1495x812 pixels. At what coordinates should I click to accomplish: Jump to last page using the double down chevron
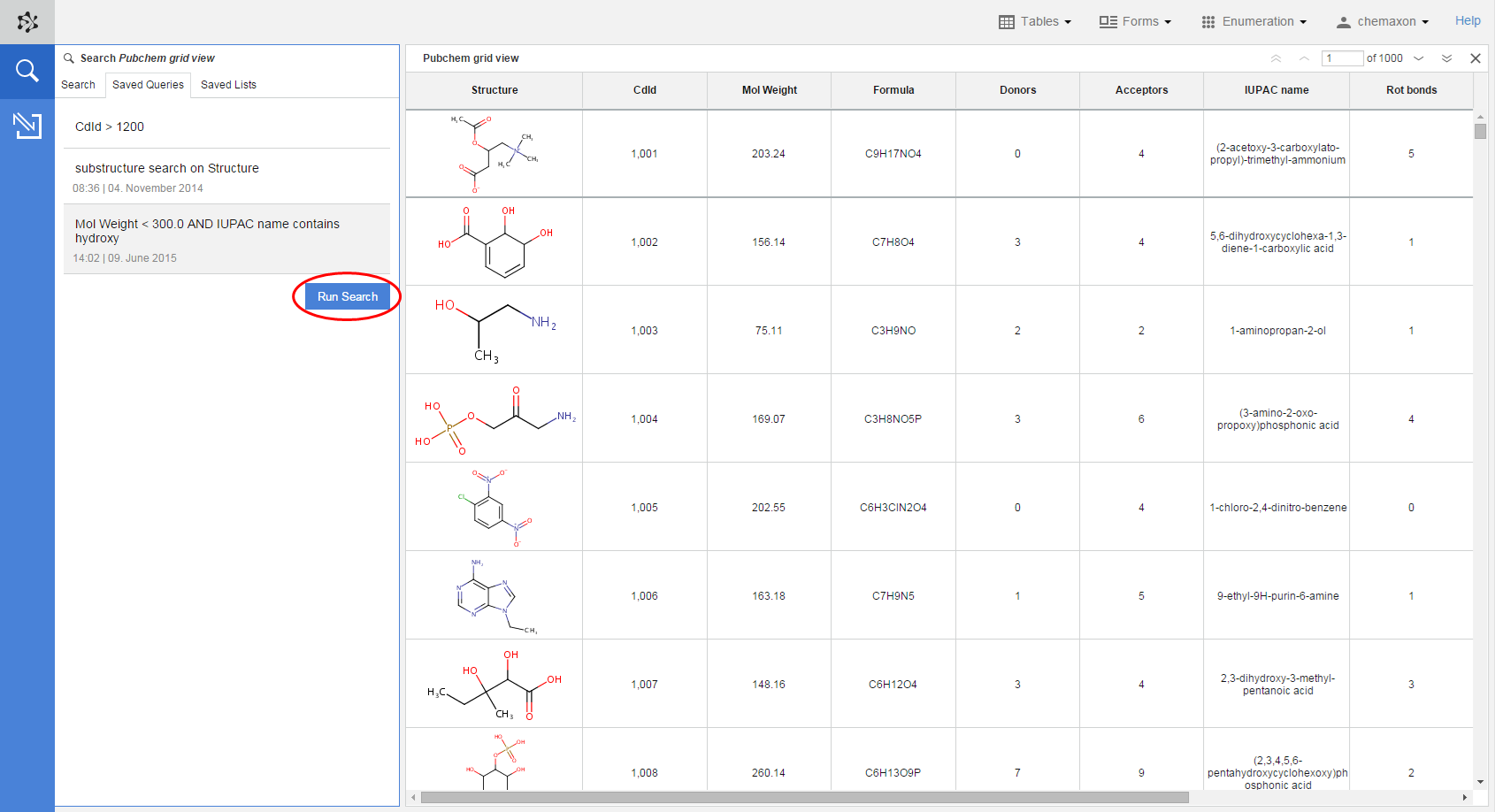coord(1447,57)
